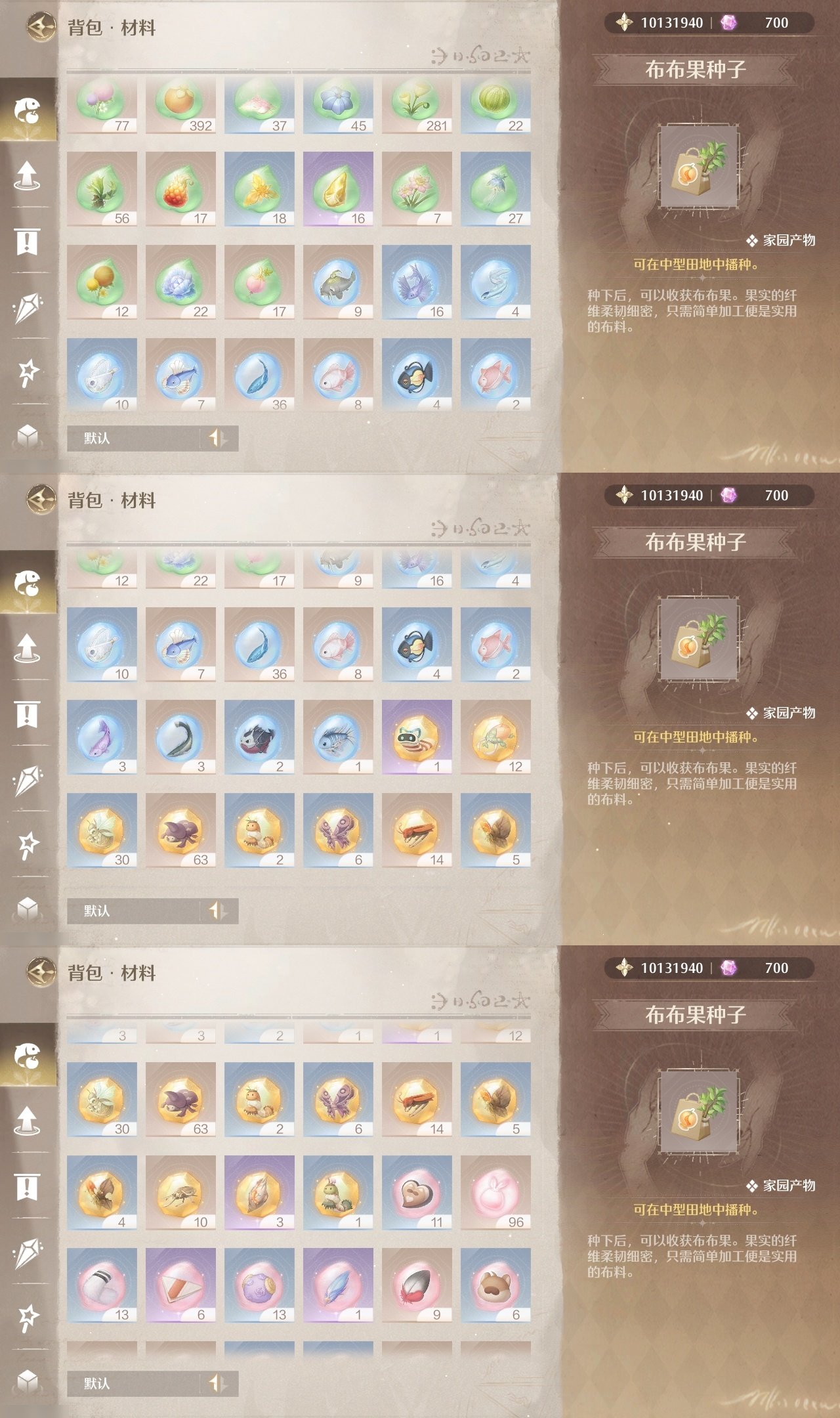The image size is (840, 1418).
Task: Select the yellow flower item with count 281
Action: (x=417, y=105)
